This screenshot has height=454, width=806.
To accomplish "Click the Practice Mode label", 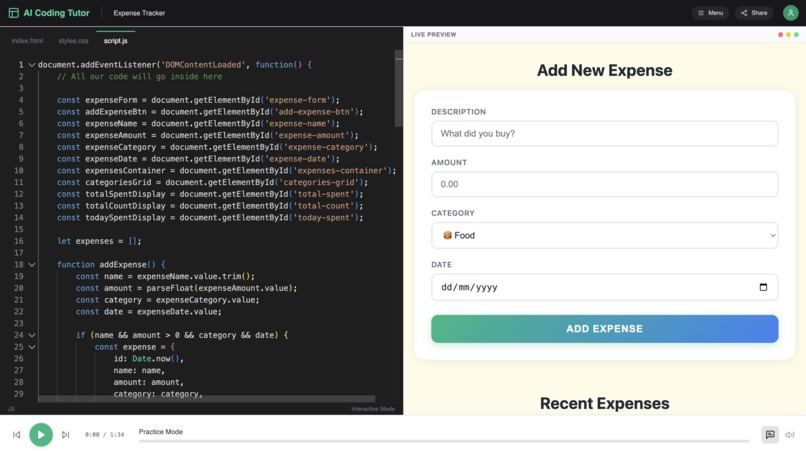I will (x=160, y=432).
